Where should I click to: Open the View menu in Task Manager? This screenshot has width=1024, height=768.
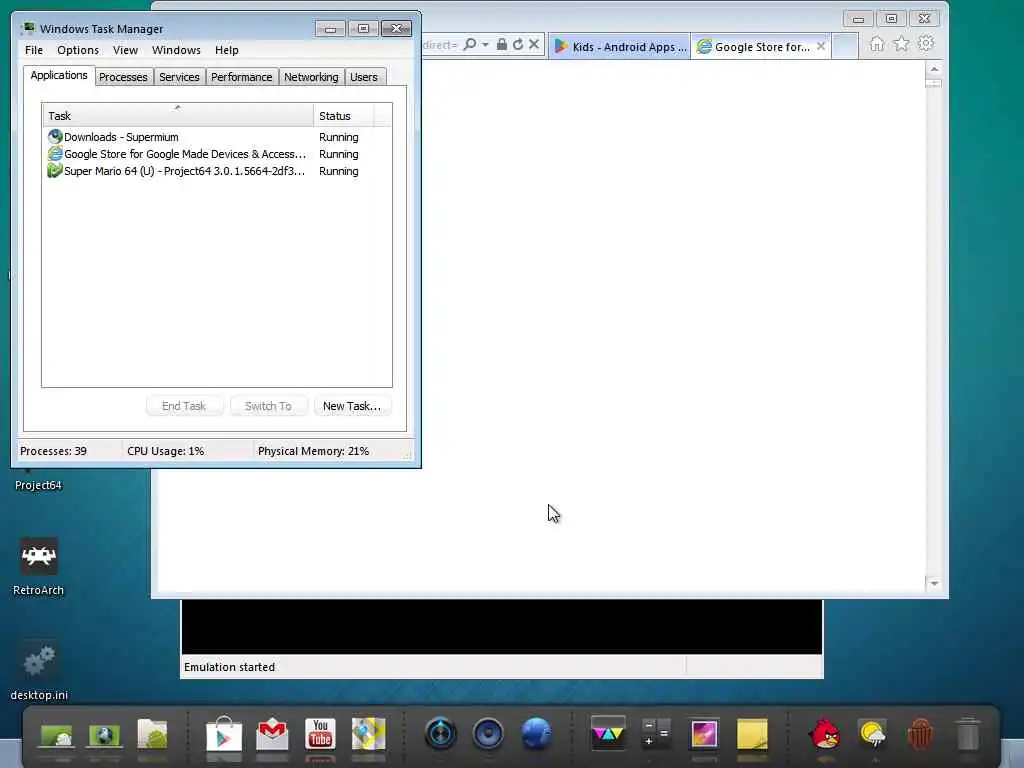coord(125,50)
